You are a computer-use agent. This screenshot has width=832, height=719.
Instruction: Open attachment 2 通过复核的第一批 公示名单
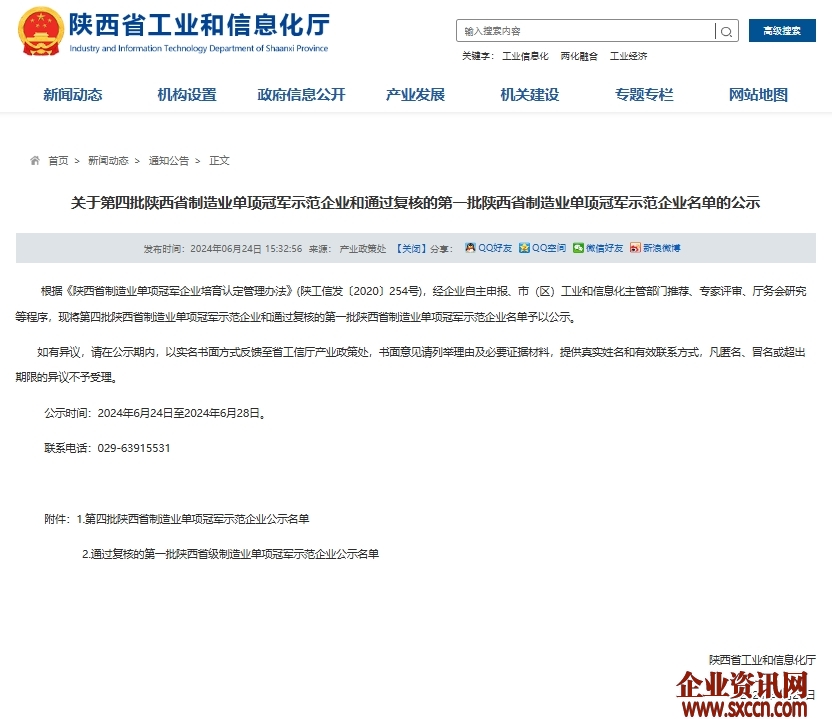click(x=230, y=554)
